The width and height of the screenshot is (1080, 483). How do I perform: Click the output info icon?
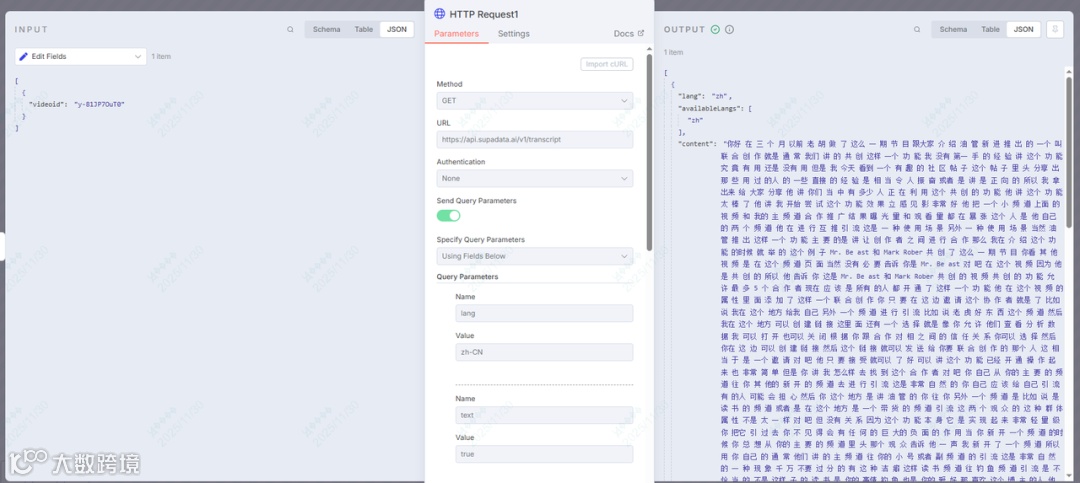(x=729, y=30)
